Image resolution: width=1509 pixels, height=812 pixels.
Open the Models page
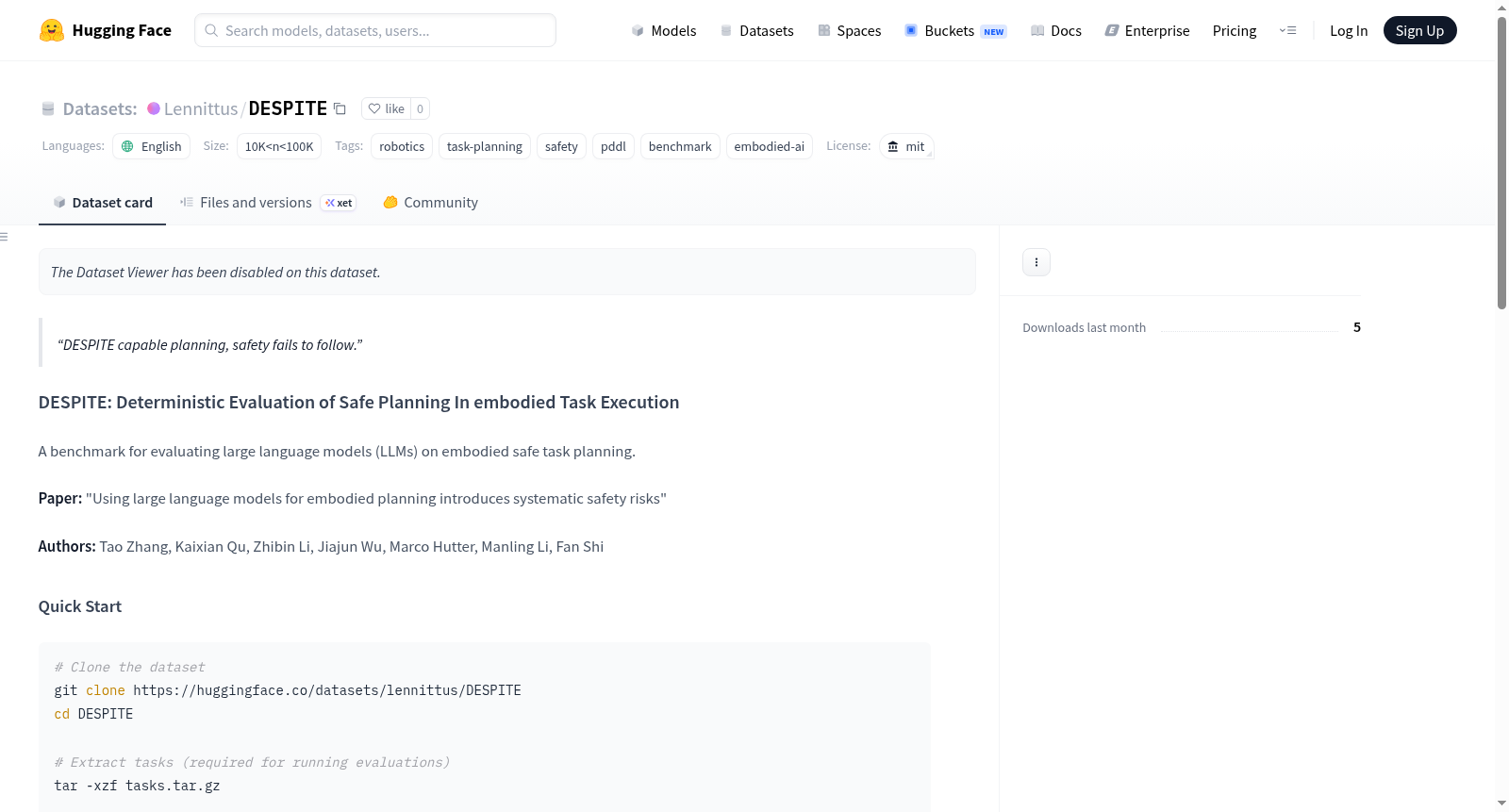[x=664, y=30]
